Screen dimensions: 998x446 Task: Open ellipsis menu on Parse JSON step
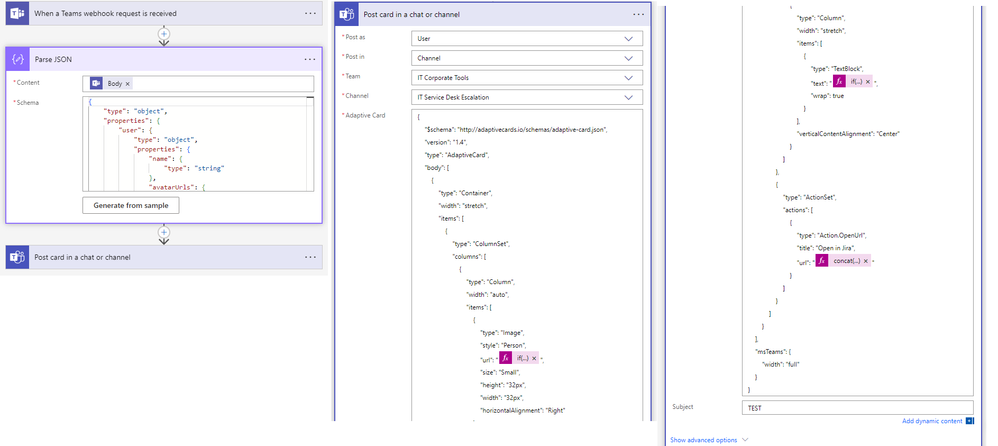click(310, 59)
